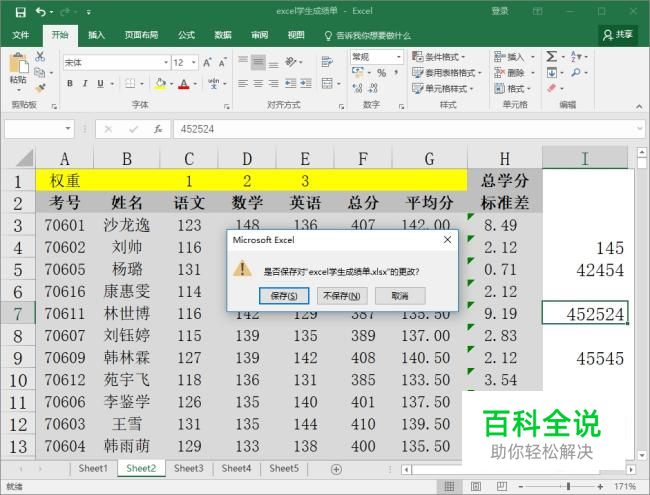Align text left in alignment group

(243, 84)
